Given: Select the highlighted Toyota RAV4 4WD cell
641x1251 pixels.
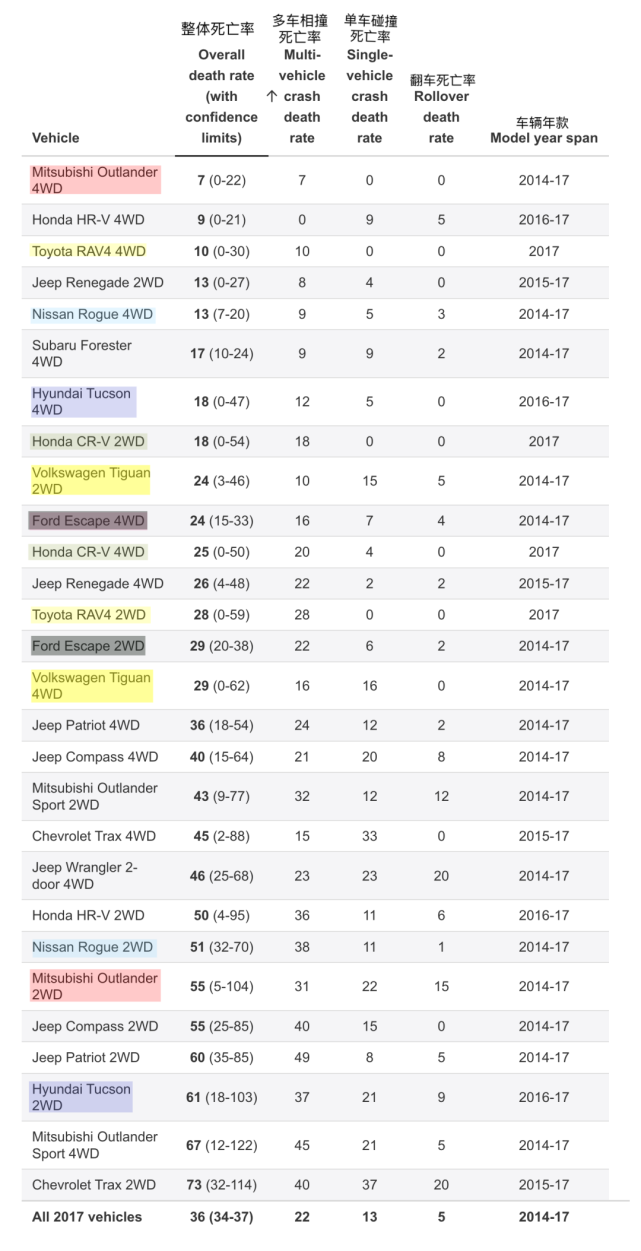Looking at the screenshot, I should [89, 251].
